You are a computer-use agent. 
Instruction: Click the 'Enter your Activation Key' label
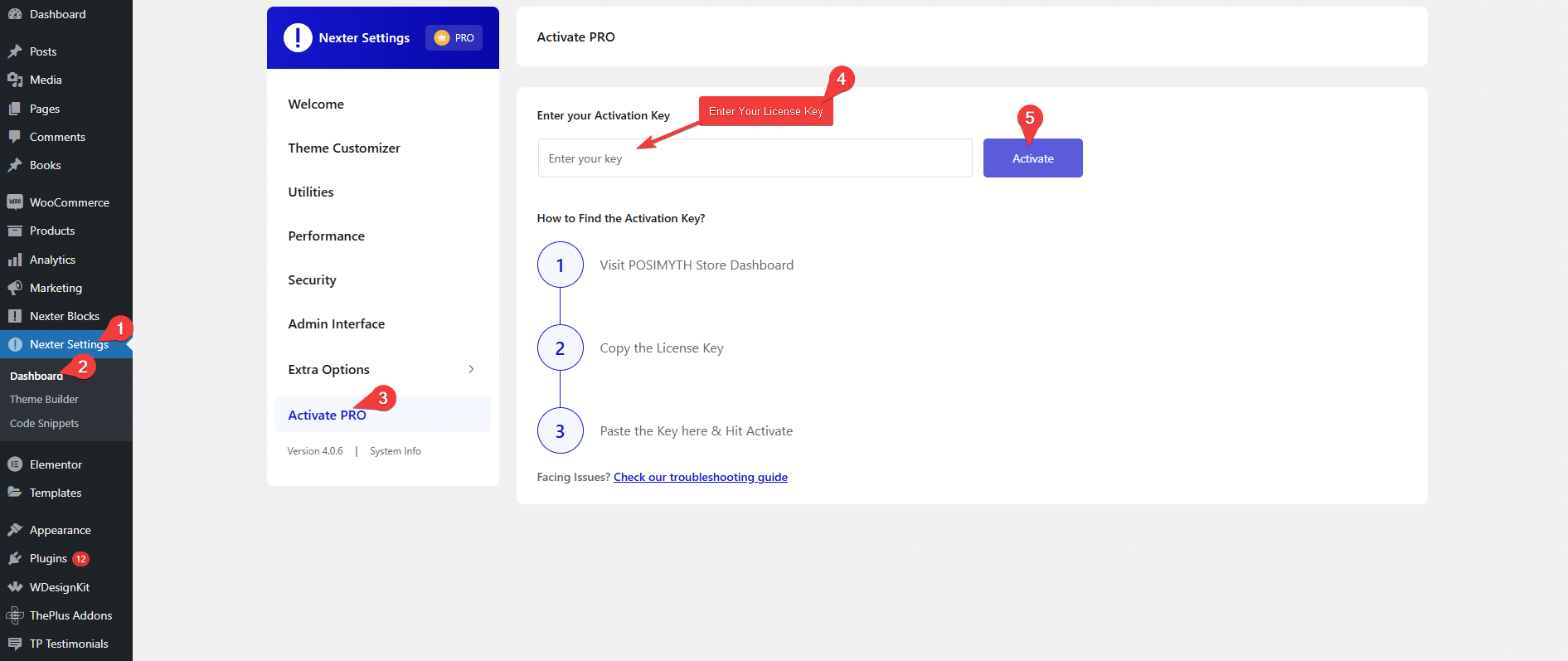[x=604, y=115]
